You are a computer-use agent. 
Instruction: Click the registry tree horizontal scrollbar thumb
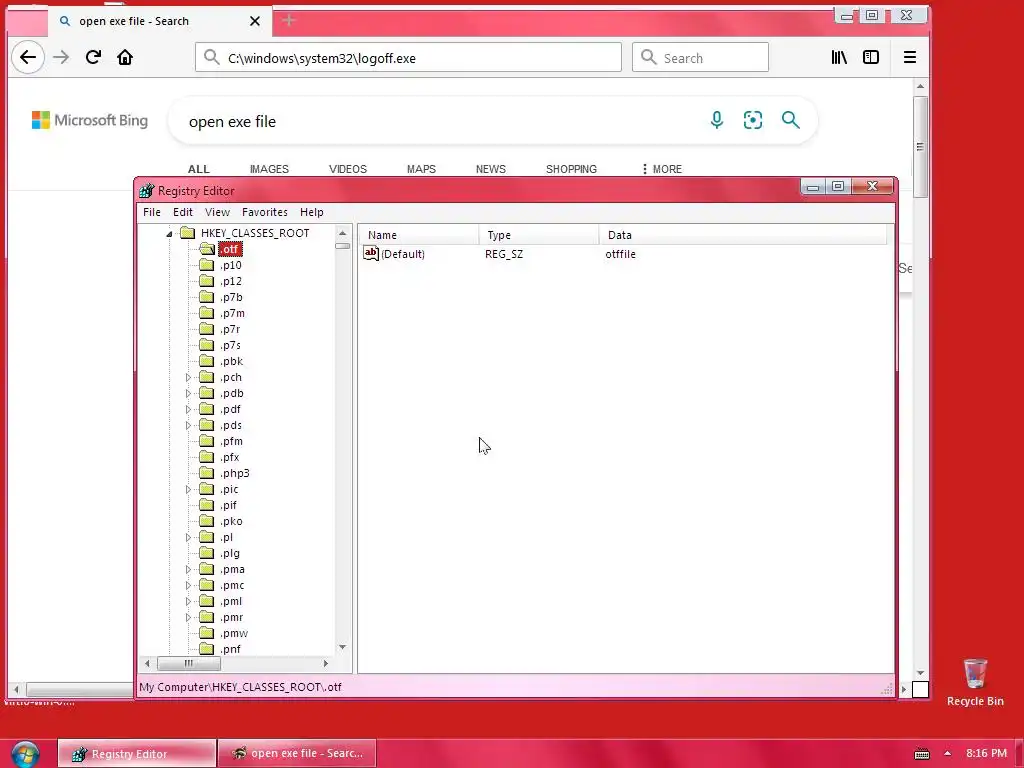pos(189,664)
